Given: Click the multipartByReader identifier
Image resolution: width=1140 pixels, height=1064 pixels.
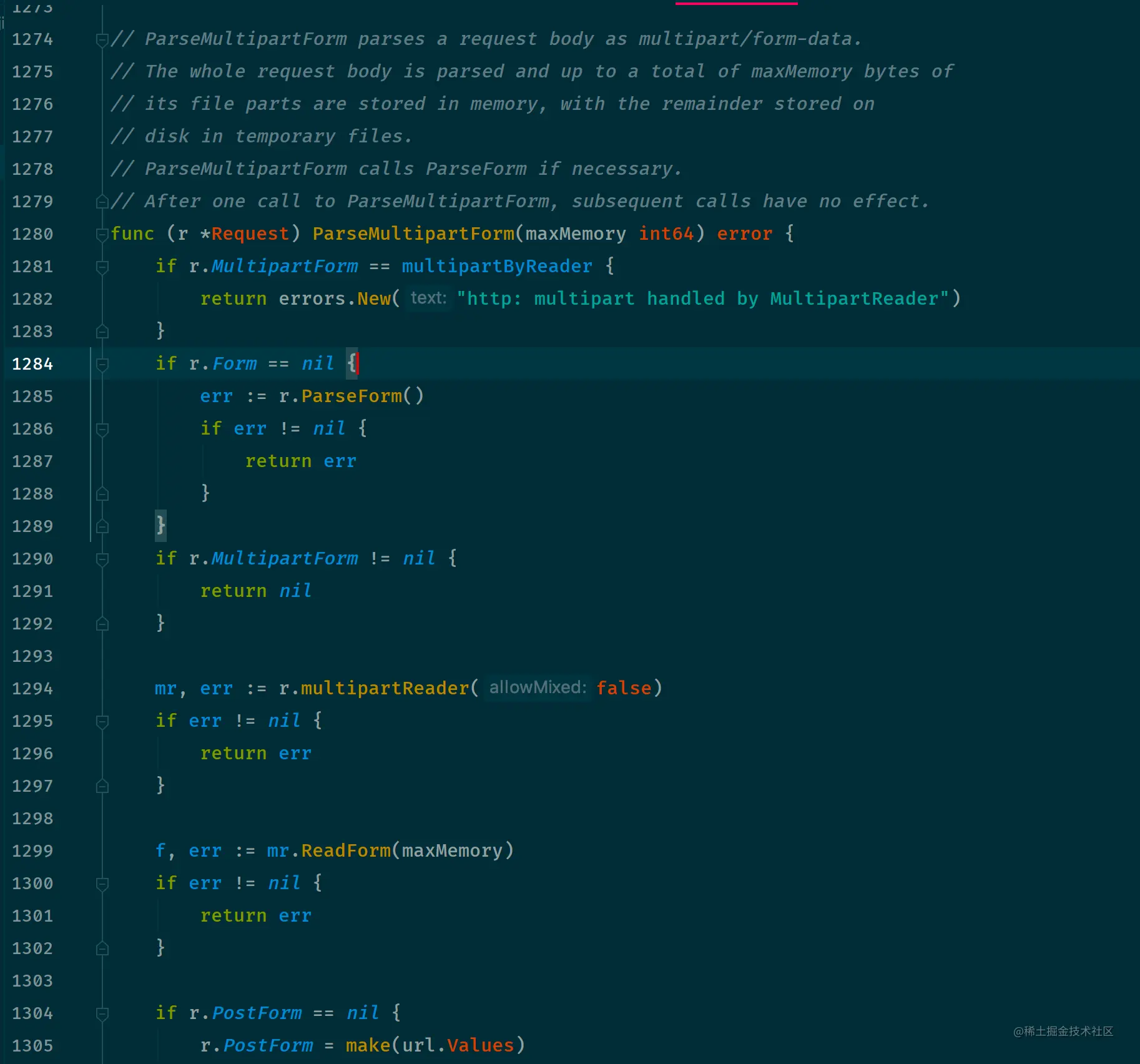Looking at the screenshot, I should point(497,266).
